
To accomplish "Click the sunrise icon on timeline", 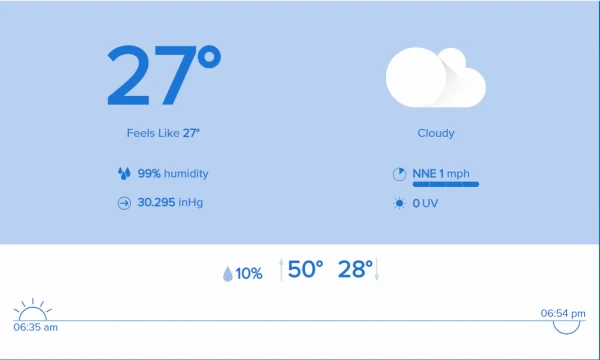I will coord(33,310).
